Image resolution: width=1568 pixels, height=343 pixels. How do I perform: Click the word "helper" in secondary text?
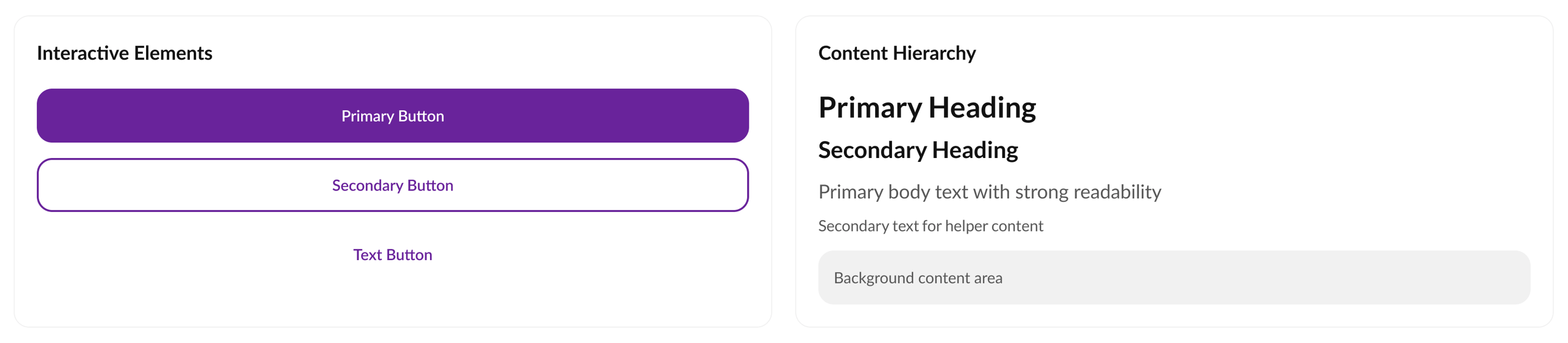tap(966, 226)
